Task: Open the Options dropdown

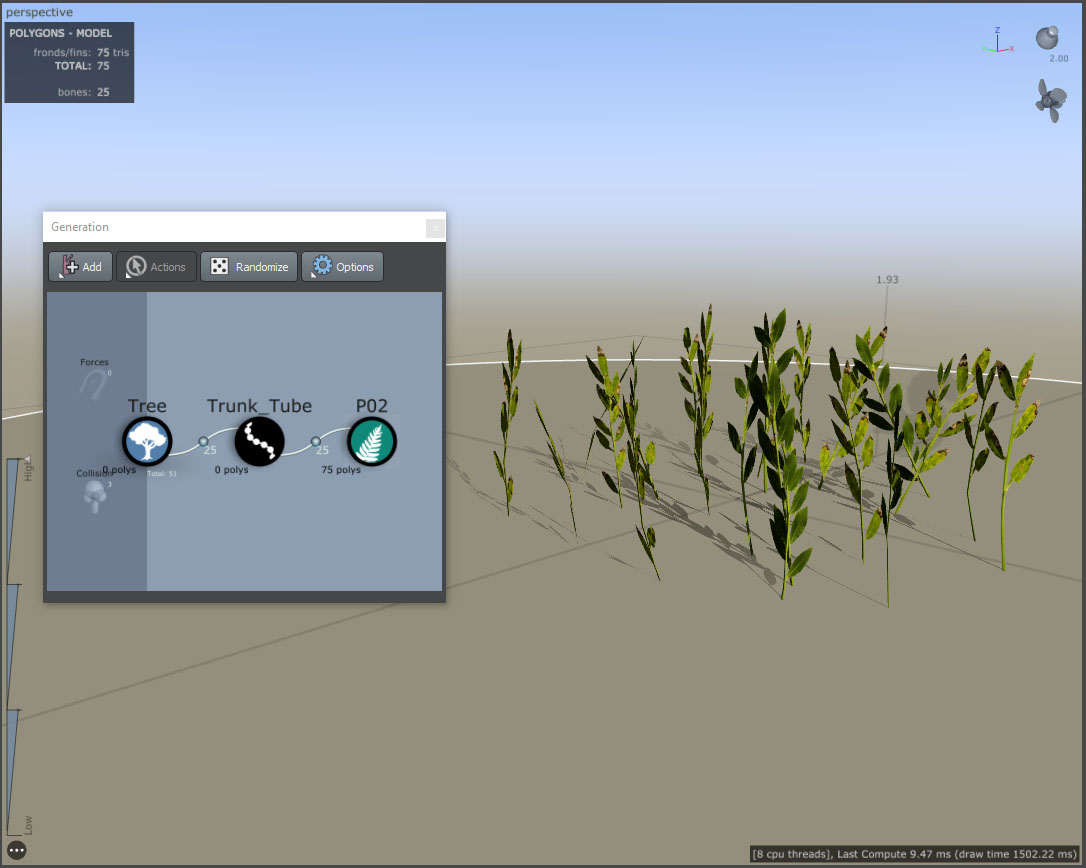Action: (x=342, y=267)
